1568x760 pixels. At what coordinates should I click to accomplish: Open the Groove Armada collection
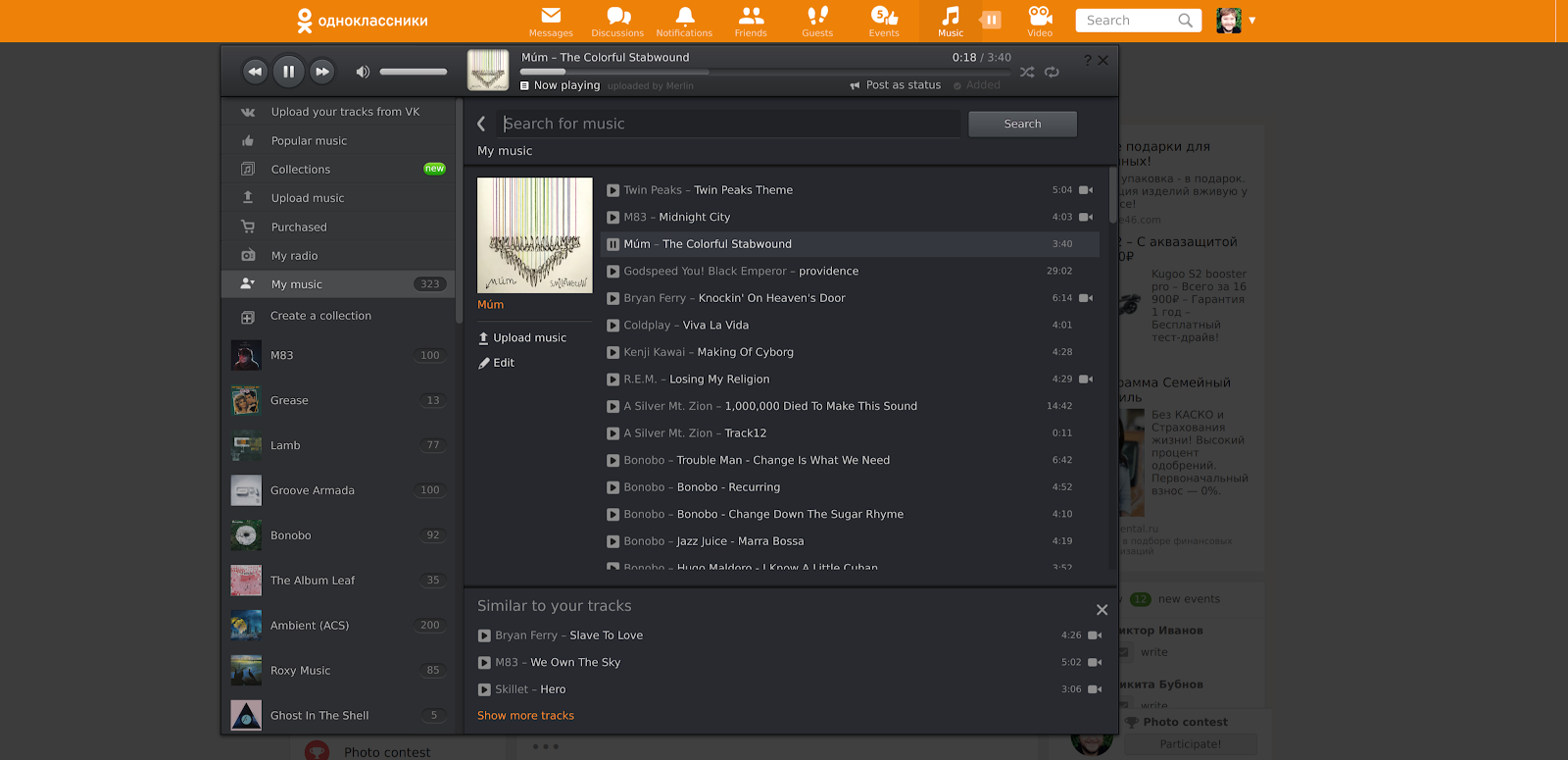tap(339, 490)
